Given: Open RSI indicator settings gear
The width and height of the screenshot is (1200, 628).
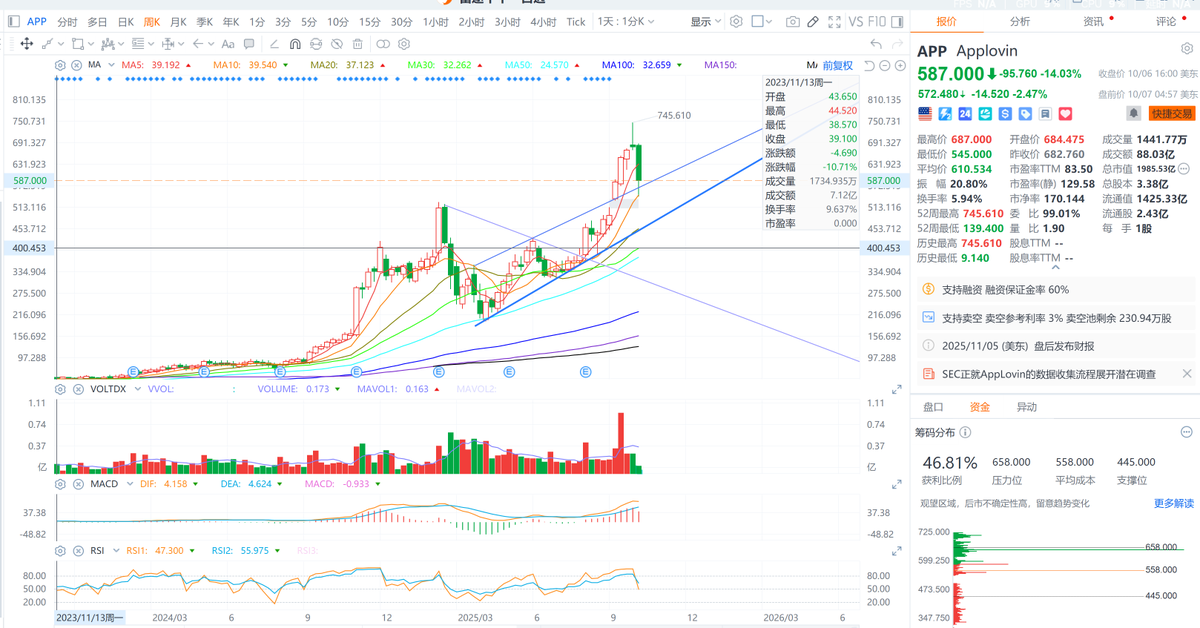Looking at the screenshot, I should 60,550.
